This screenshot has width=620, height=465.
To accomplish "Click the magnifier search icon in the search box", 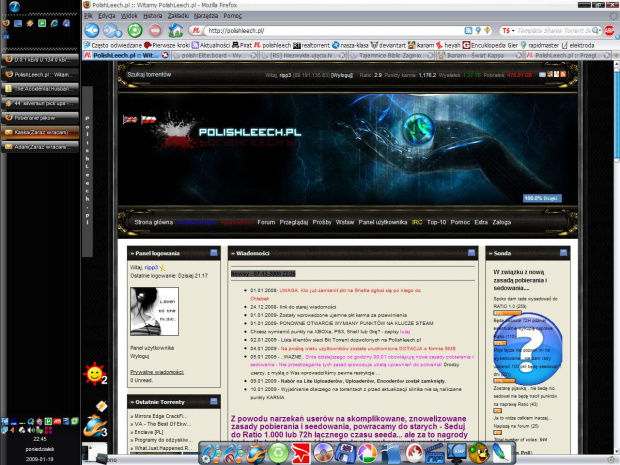I will pyautogui.click(x=595, y=30).
